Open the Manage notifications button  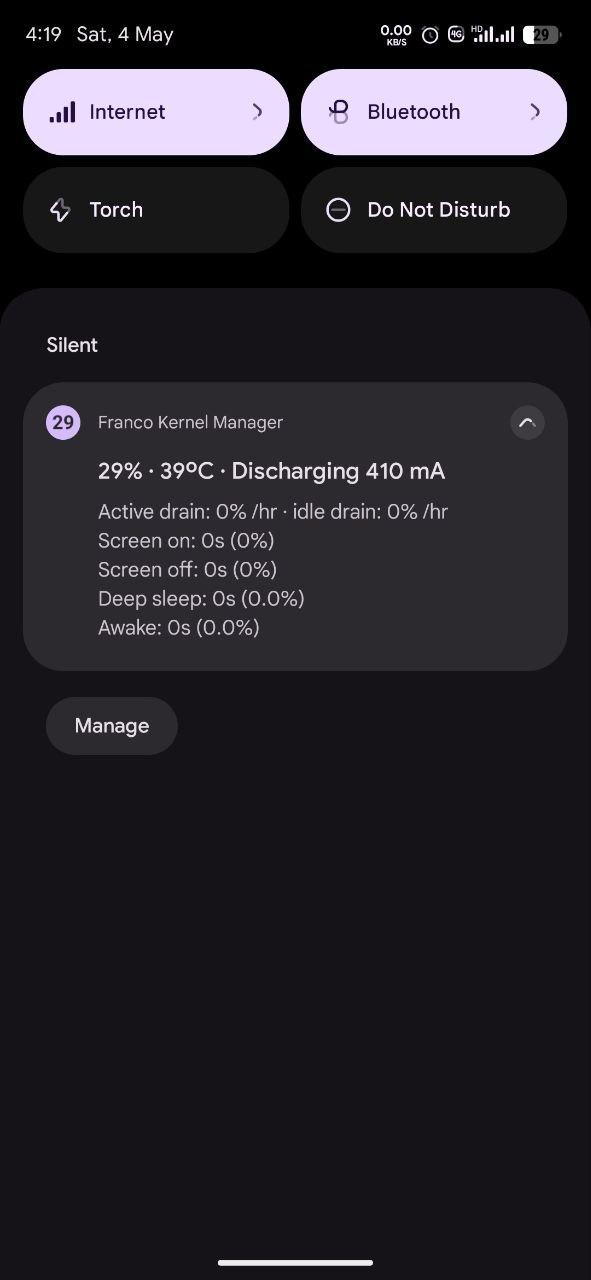pos(112,726)
